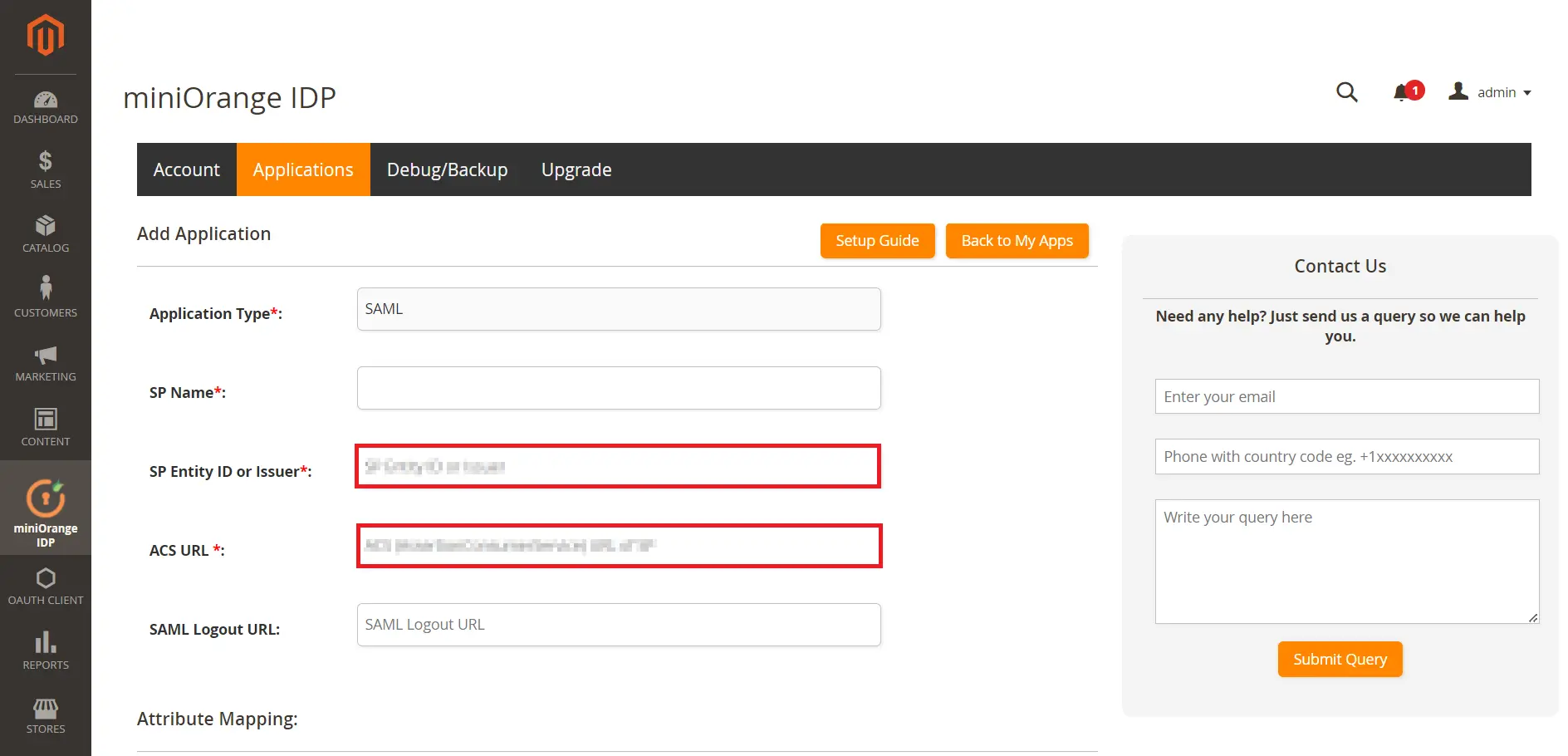Open the Content sidebar menu
1568x756 pixels.
pyautogui.click(x=46, y=427)
